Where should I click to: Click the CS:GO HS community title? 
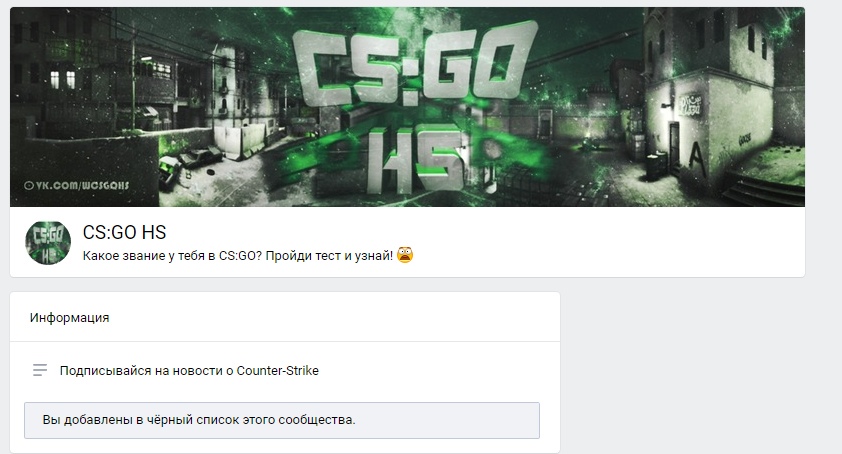tap(124, 233)
